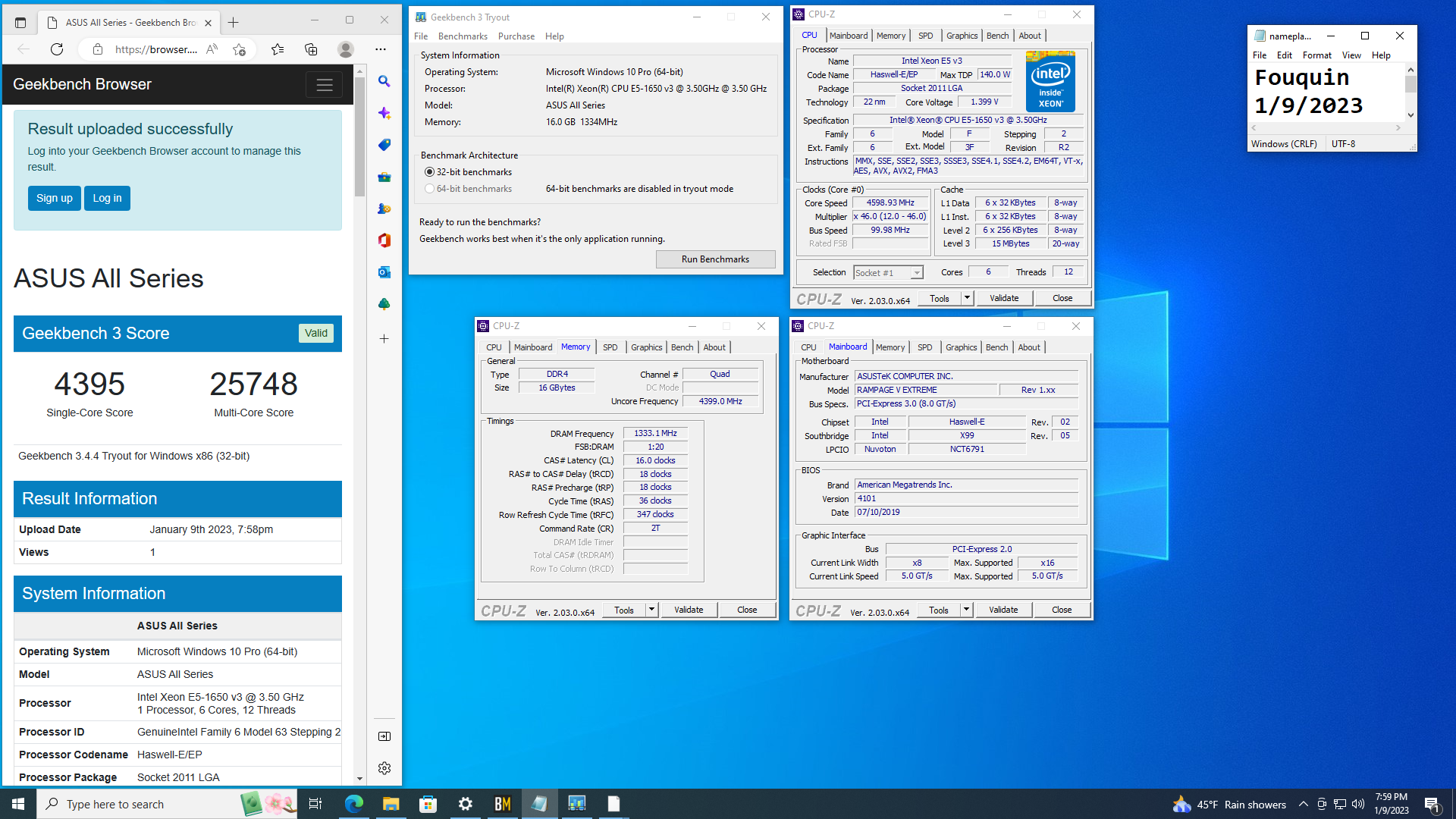Open the Benchmarks menu in Geekbench

[463, 36]
